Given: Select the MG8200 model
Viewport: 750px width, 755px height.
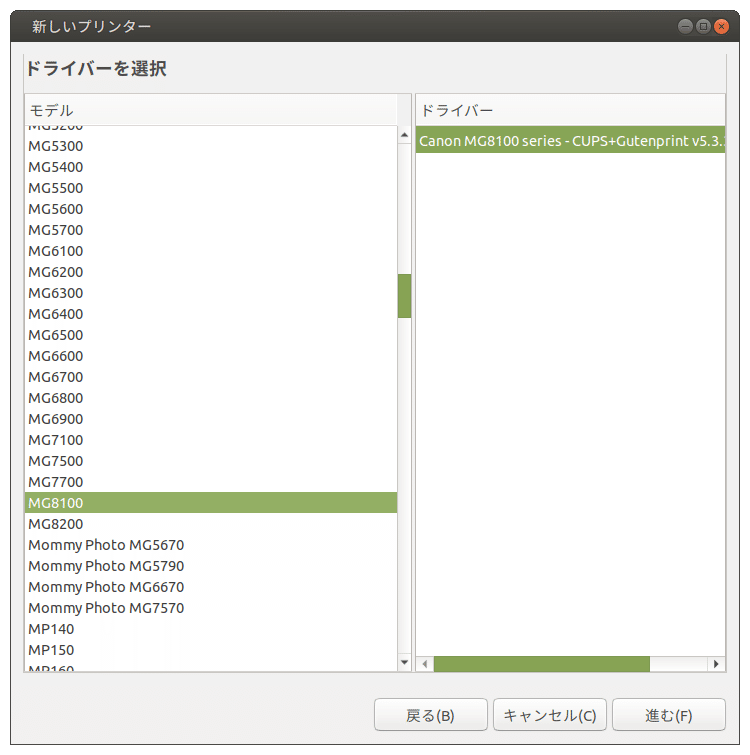Looking at the screenshot, I should pyautogui.click(x=211, y=524).
